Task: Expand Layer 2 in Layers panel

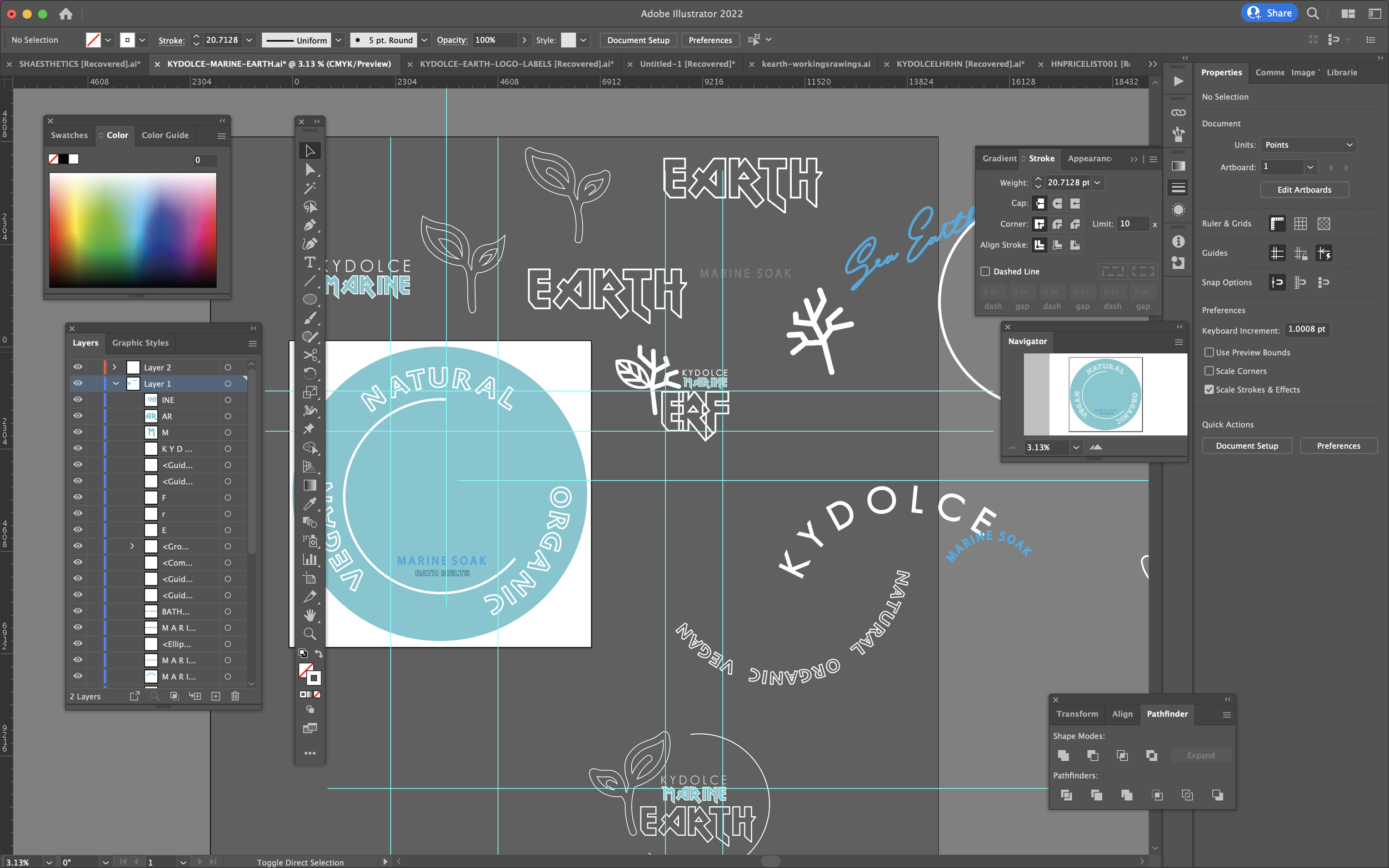Action: coord(114,367)
